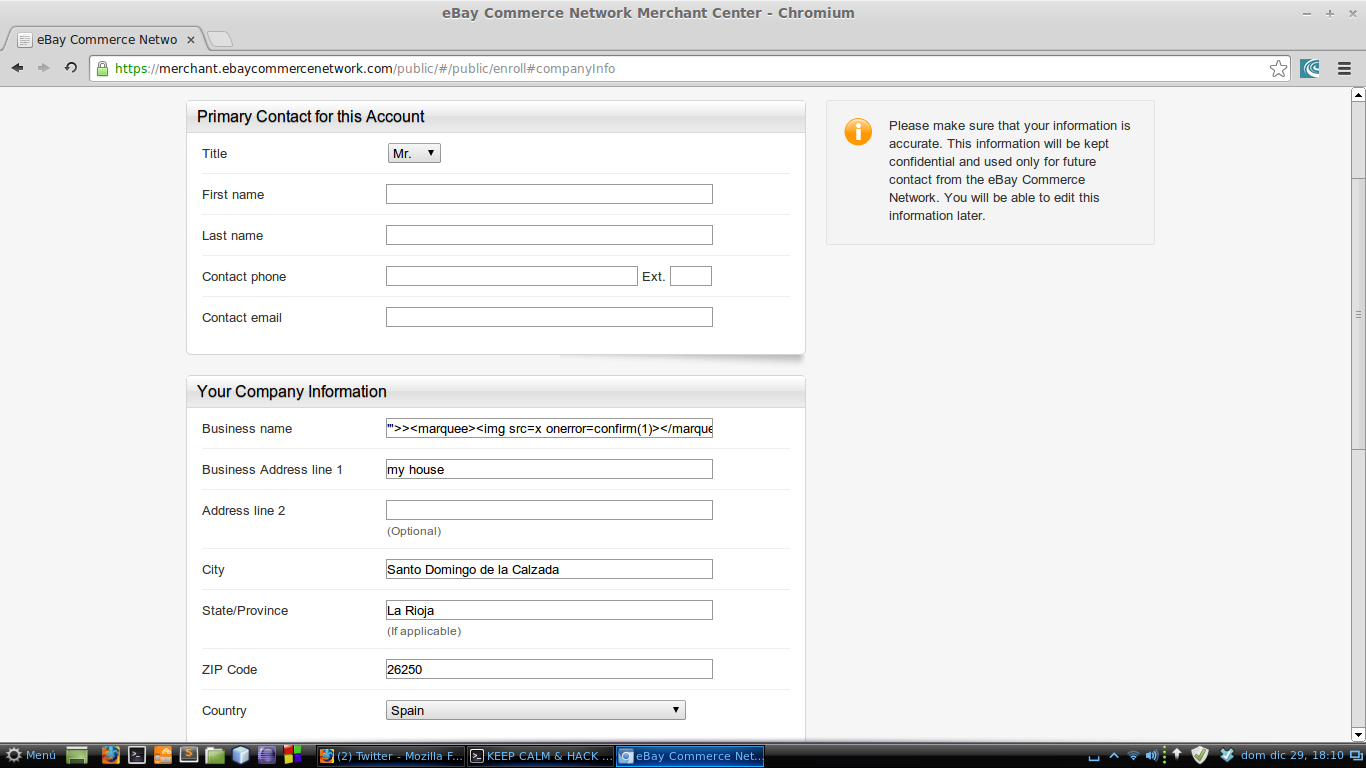Open a new browser tab
This screenshot has width=1366, height=768.
[220, 40]
